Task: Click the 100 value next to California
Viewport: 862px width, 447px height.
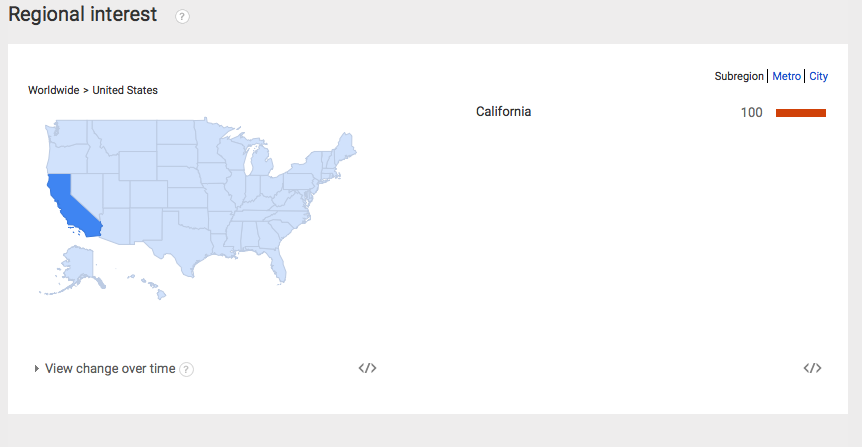Action: [751, 113]
